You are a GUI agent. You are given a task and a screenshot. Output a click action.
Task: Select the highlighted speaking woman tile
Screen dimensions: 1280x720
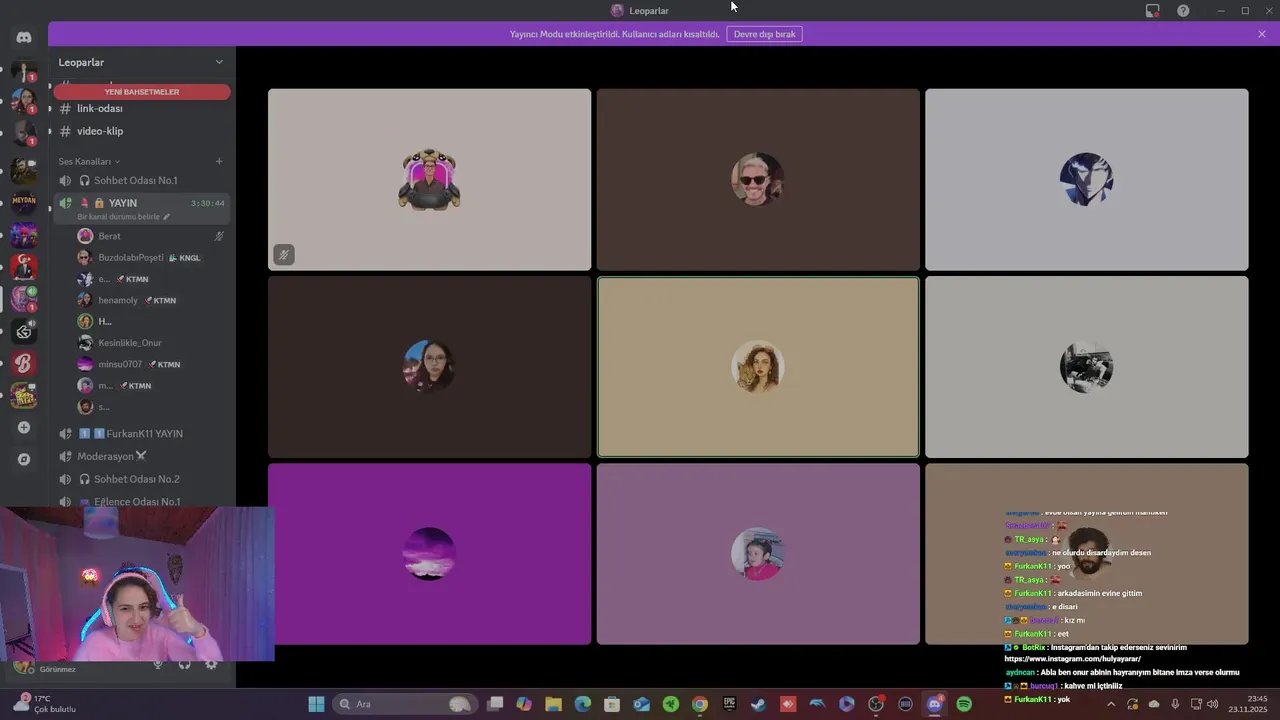758,367
